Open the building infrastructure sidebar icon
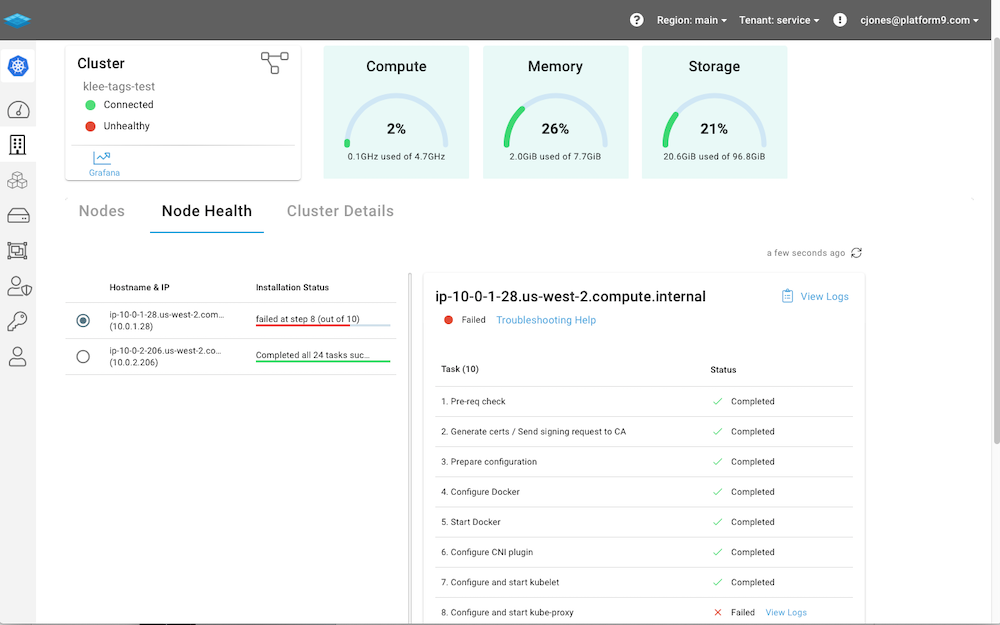 coord(17,145)
